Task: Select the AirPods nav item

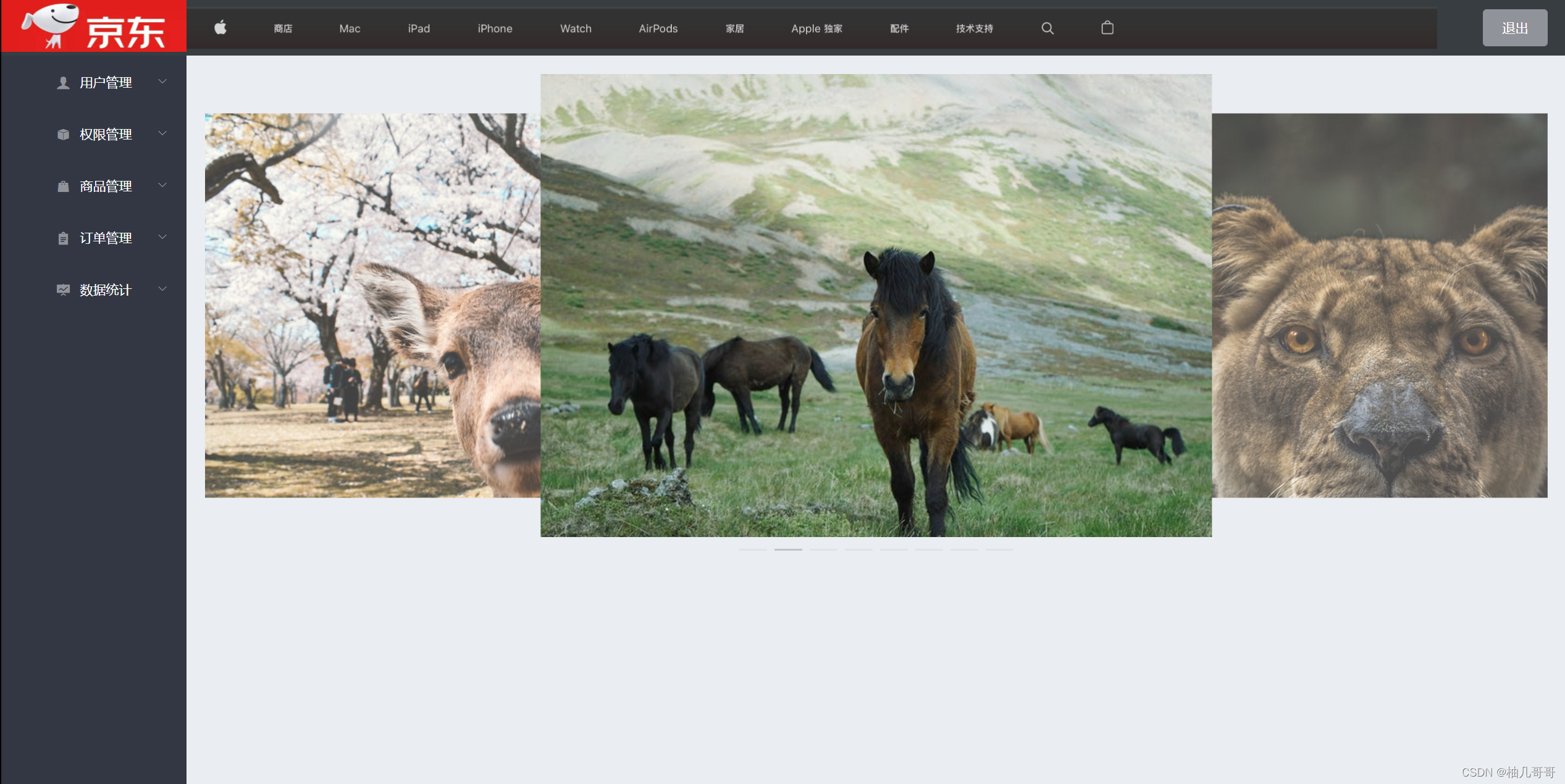Action: tap(658, 28)
